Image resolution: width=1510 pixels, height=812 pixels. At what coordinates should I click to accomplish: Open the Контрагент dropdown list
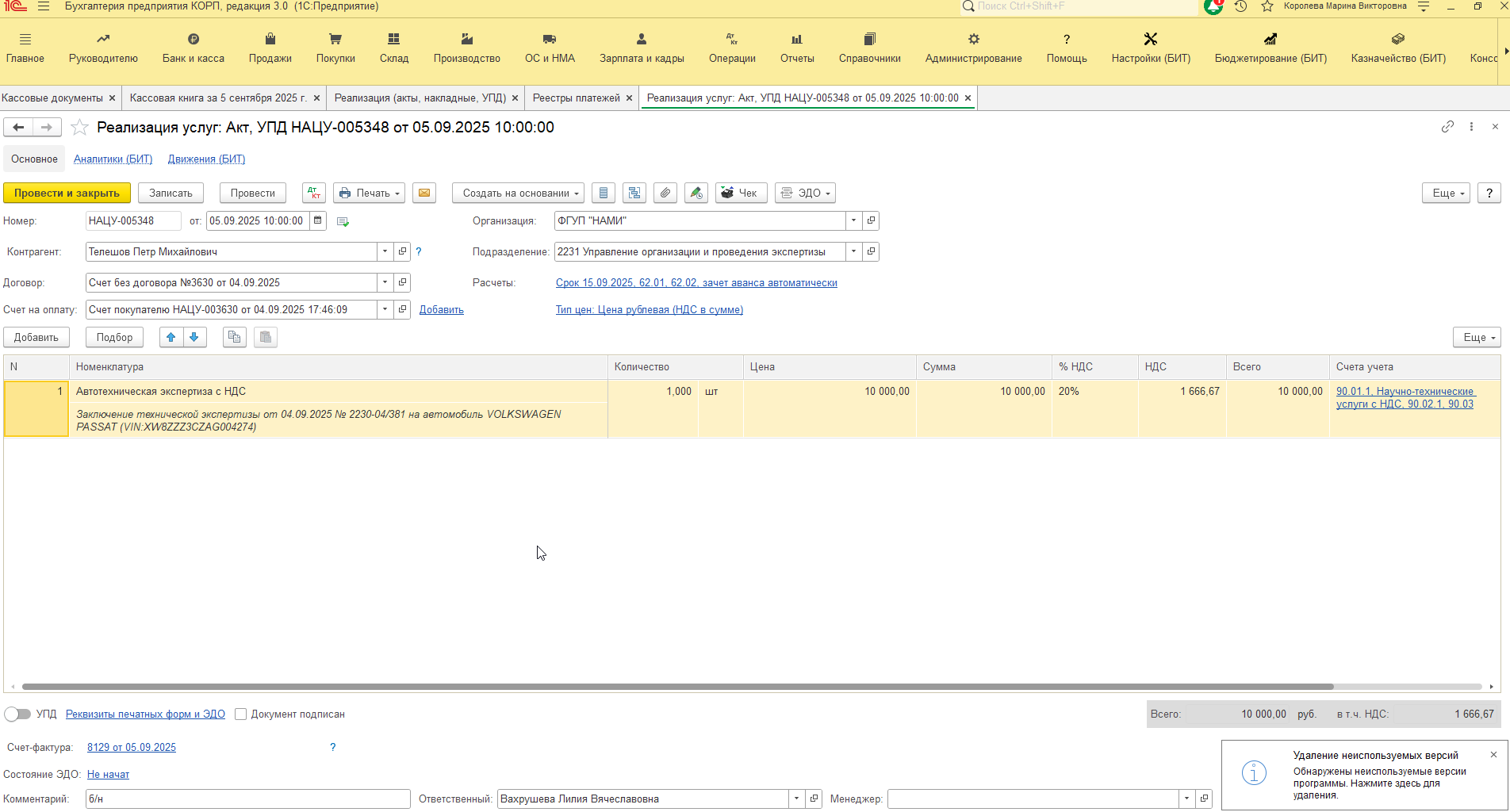(x=385, y=251)
